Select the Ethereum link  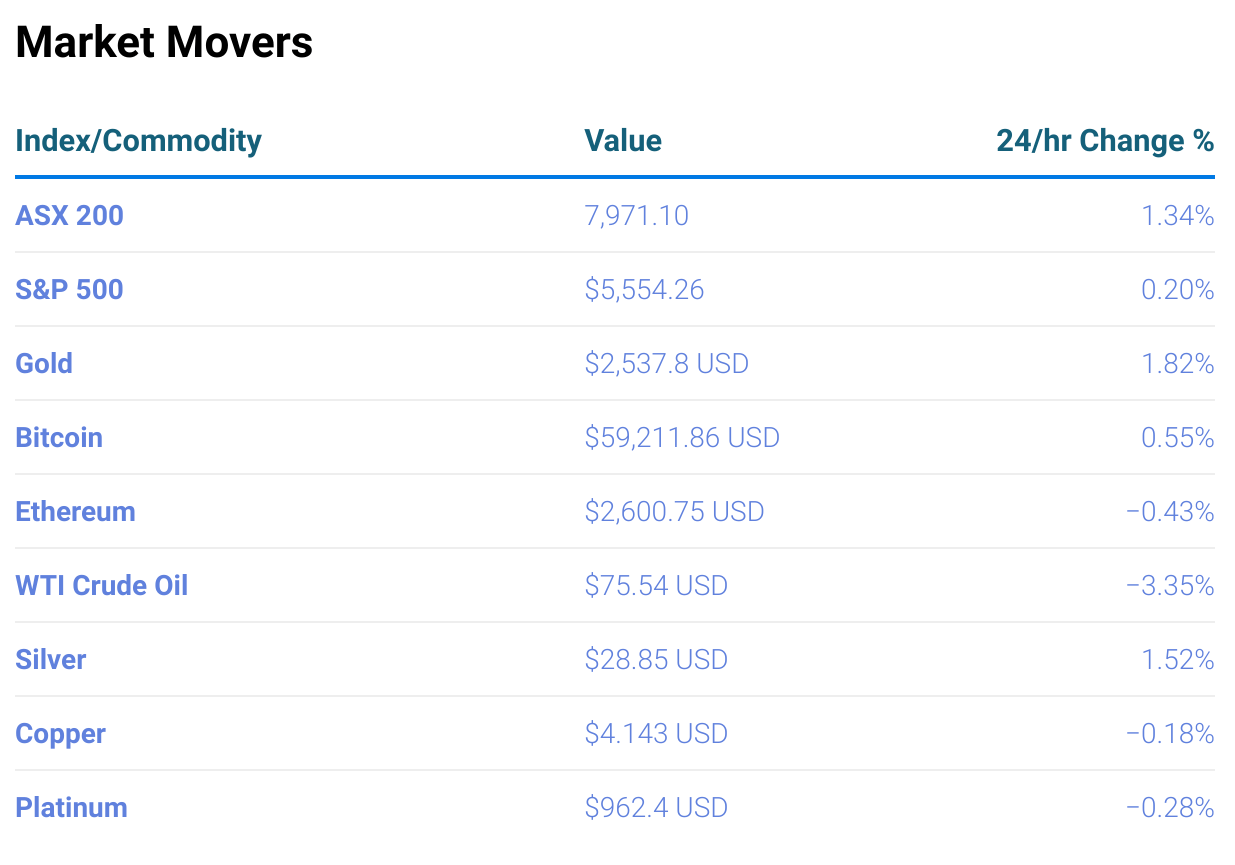pos(75,511)
